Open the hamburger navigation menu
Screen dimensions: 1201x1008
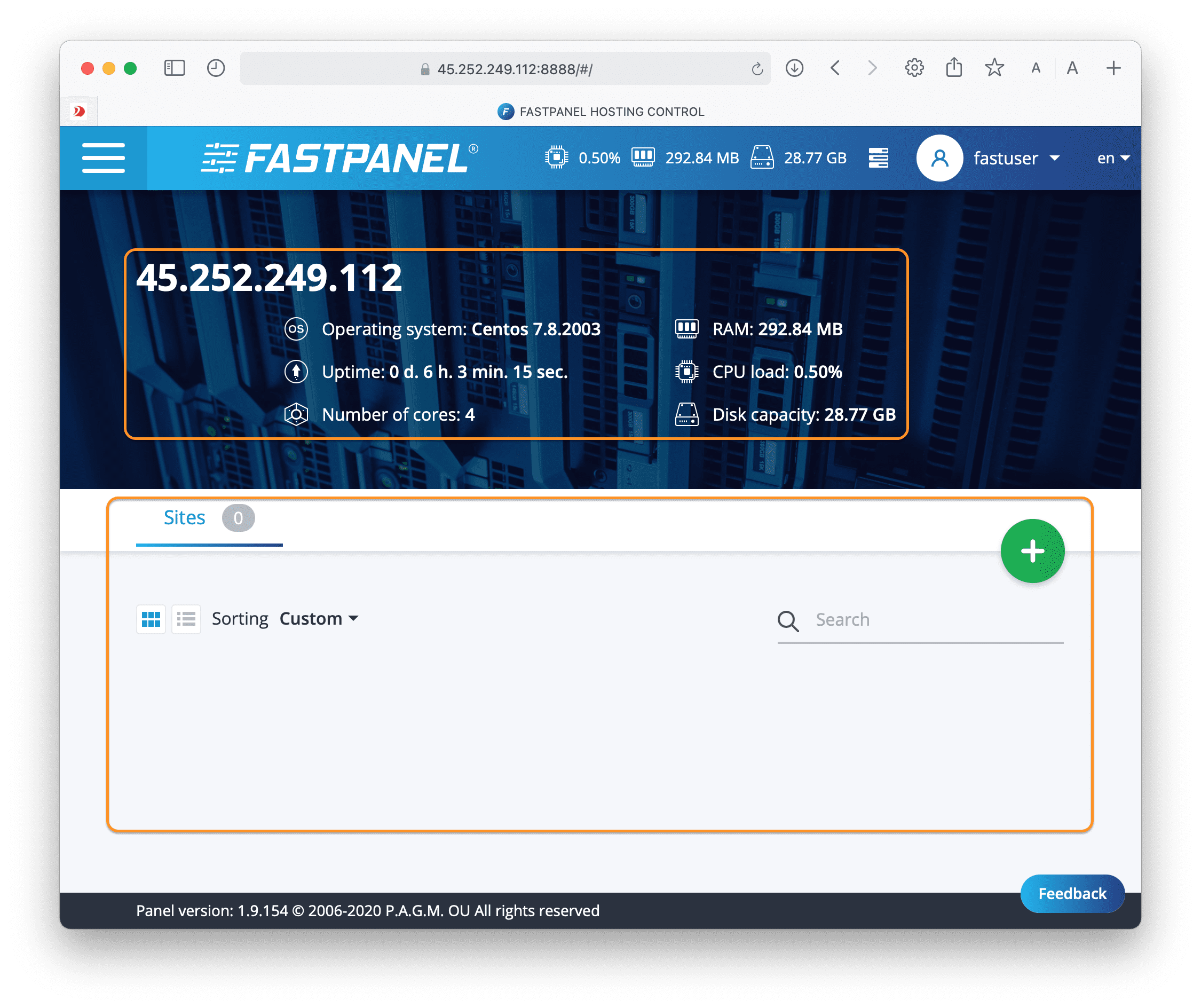point(103,158)
